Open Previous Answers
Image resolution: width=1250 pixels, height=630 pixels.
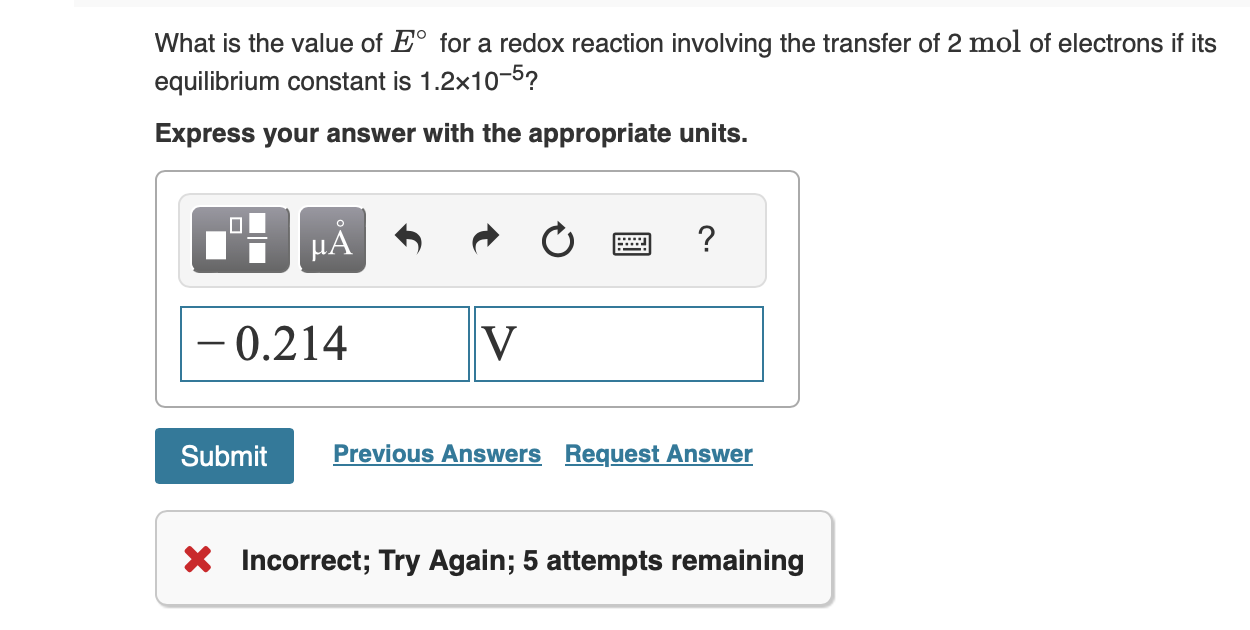[437, 453]
